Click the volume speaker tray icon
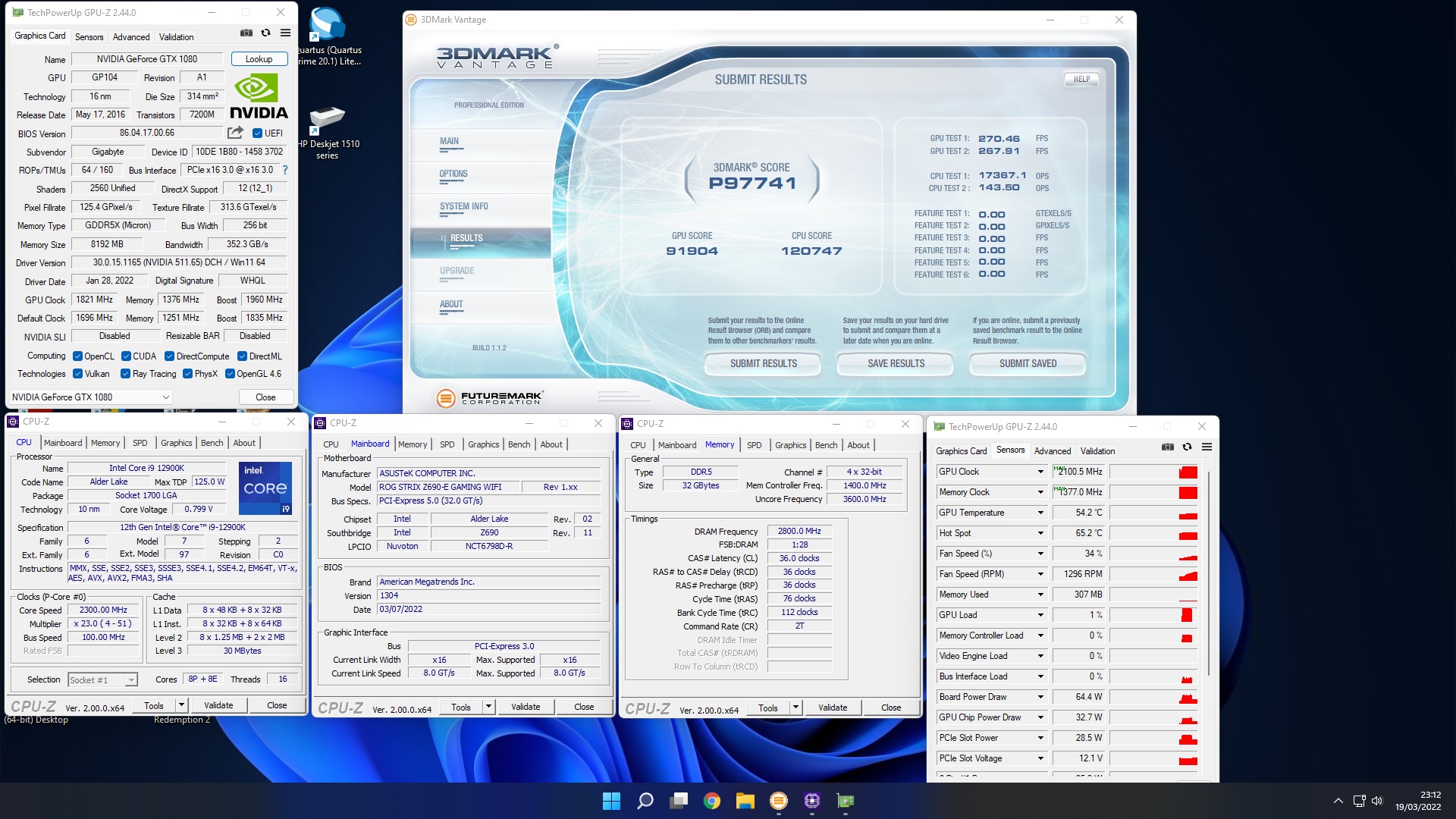The height and width of the screenshot is (819, 1456). click(x=1377, y=801)
